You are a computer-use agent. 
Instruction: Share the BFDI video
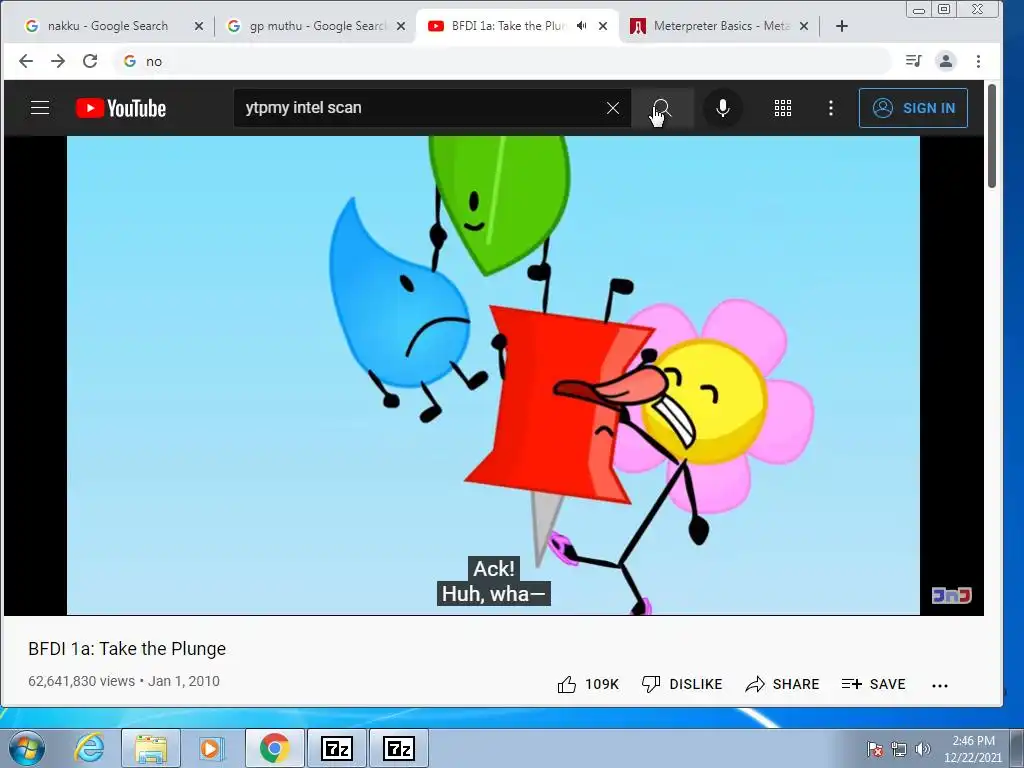(x=782, y=684)
